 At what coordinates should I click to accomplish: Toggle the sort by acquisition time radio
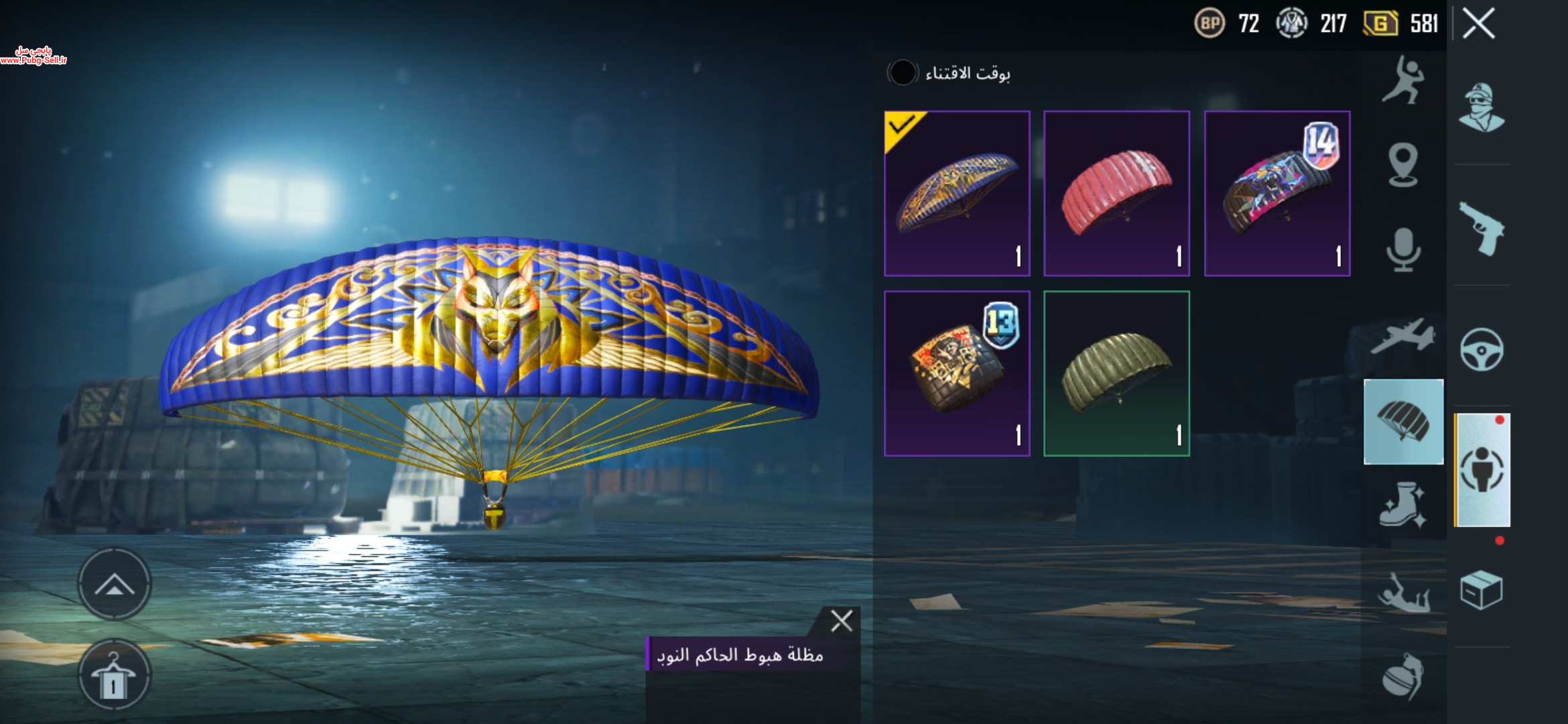coord(903,72)
